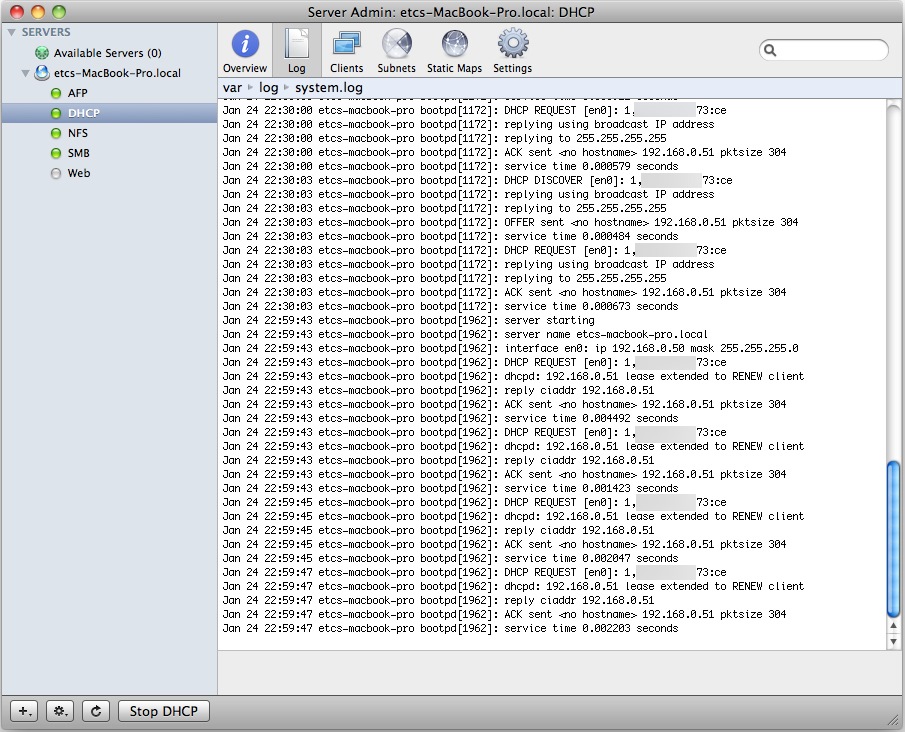Image resolution: width=905 pixels, height=732 pixels.
Task: Click the 'DHCP DISCOVER [en0]' log line
Action: (x=478, y=180)
